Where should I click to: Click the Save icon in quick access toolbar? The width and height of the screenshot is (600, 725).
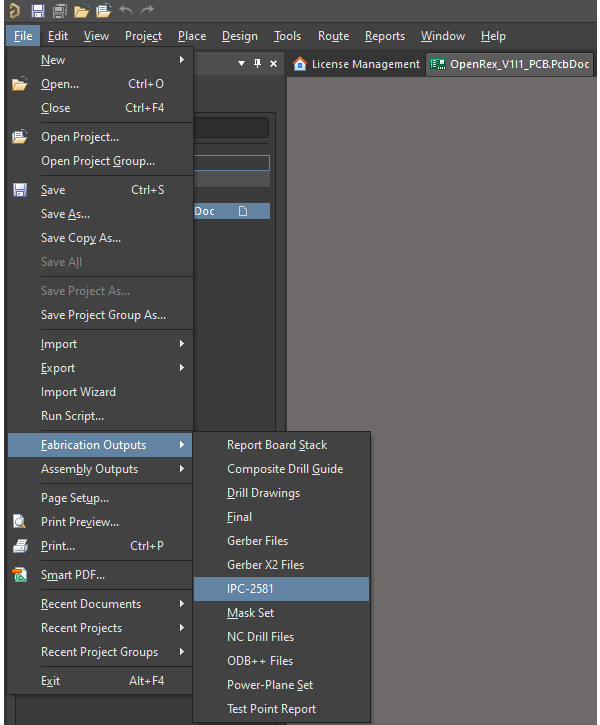click(37, 10)
